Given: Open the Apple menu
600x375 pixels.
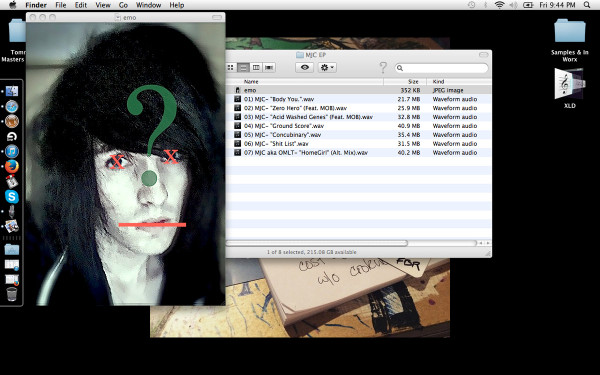Looking at the screenshot, I should point(13,5).
